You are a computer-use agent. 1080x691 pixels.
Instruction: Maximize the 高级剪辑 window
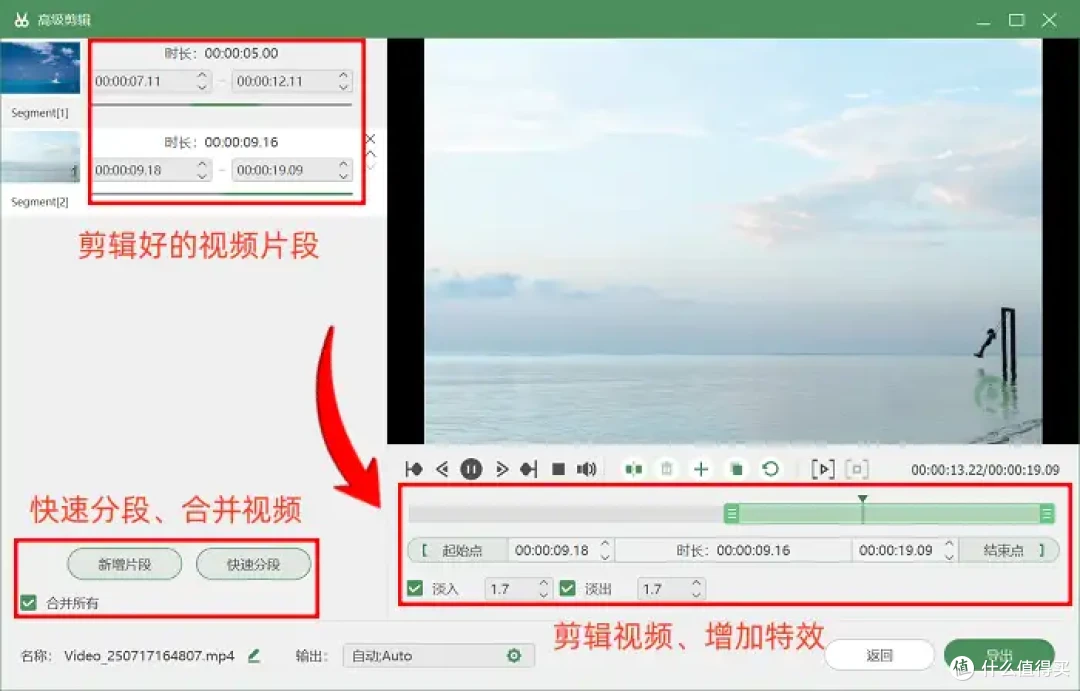point(1017,20)
